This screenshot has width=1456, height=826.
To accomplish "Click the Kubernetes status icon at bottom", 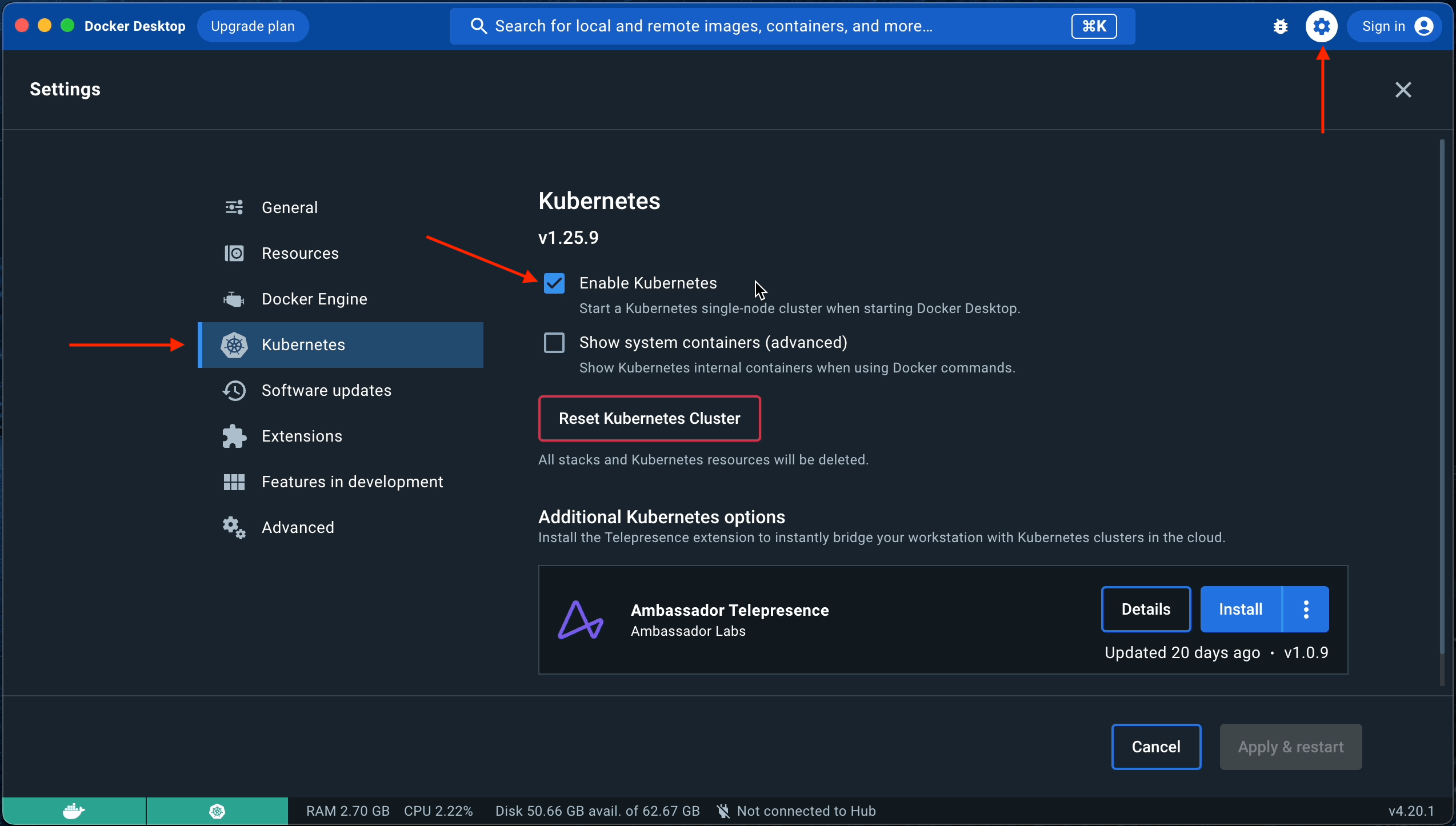I will 217,811.
